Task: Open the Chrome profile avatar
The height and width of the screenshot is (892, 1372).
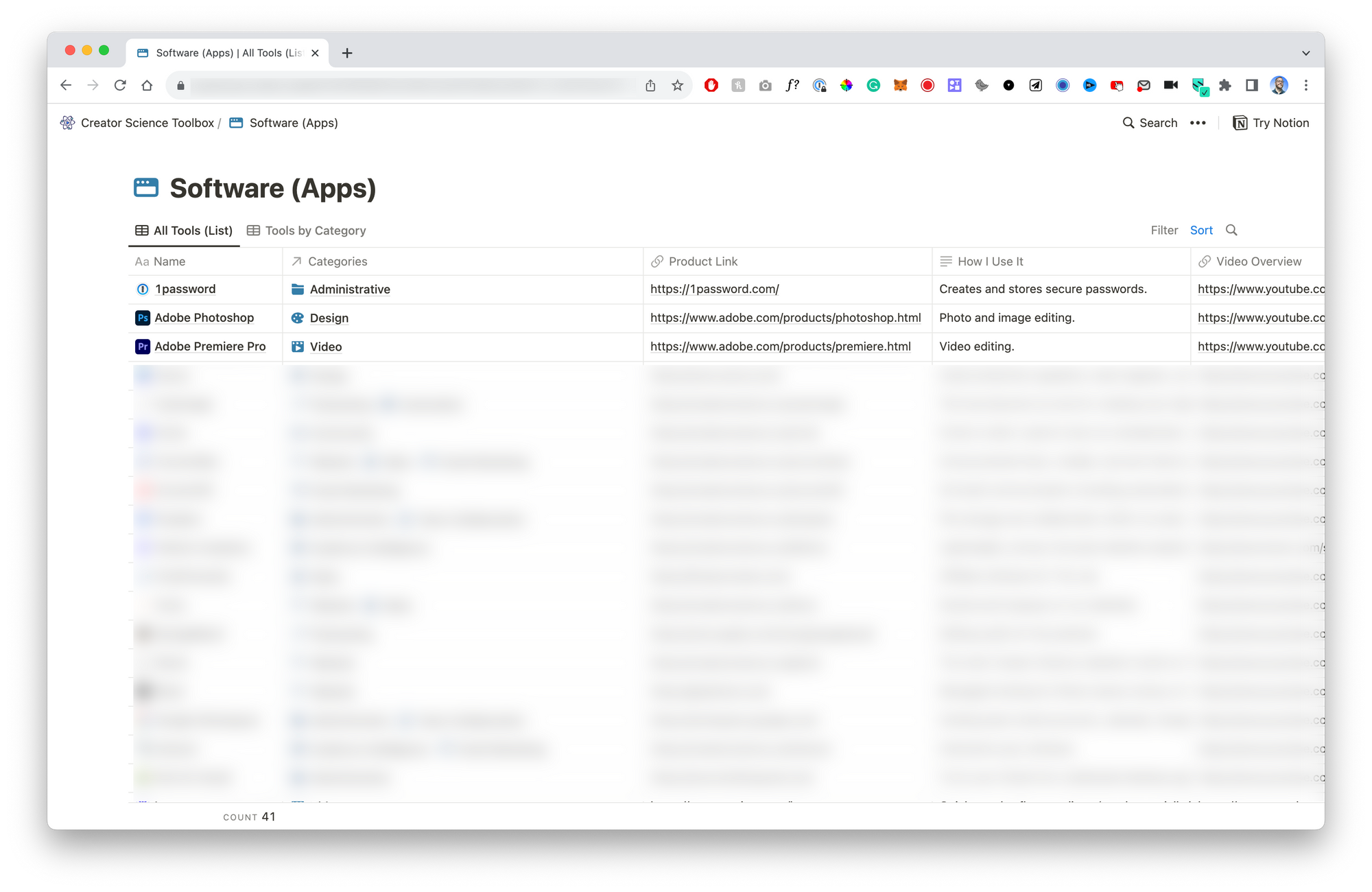Action: pos(1280,85)
